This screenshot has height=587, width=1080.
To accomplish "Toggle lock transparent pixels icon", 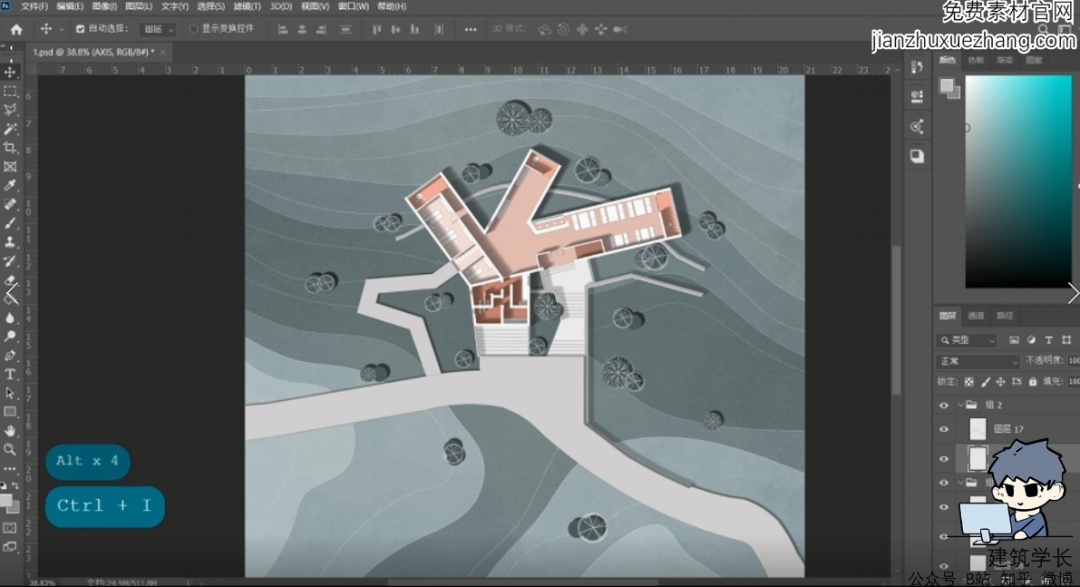I will coord(969,382).
